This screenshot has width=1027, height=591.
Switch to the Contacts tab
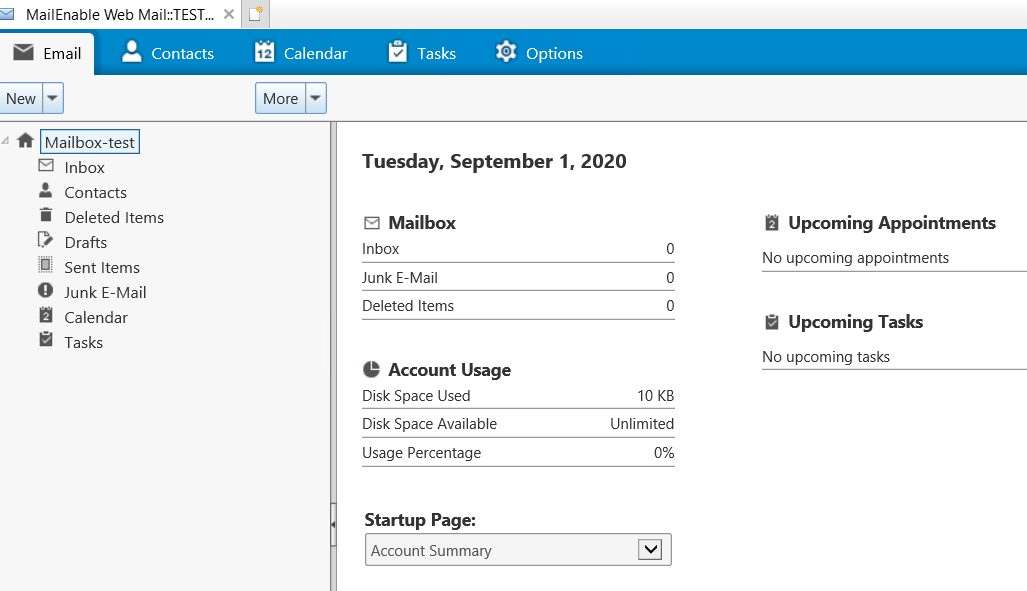point(168,53)
